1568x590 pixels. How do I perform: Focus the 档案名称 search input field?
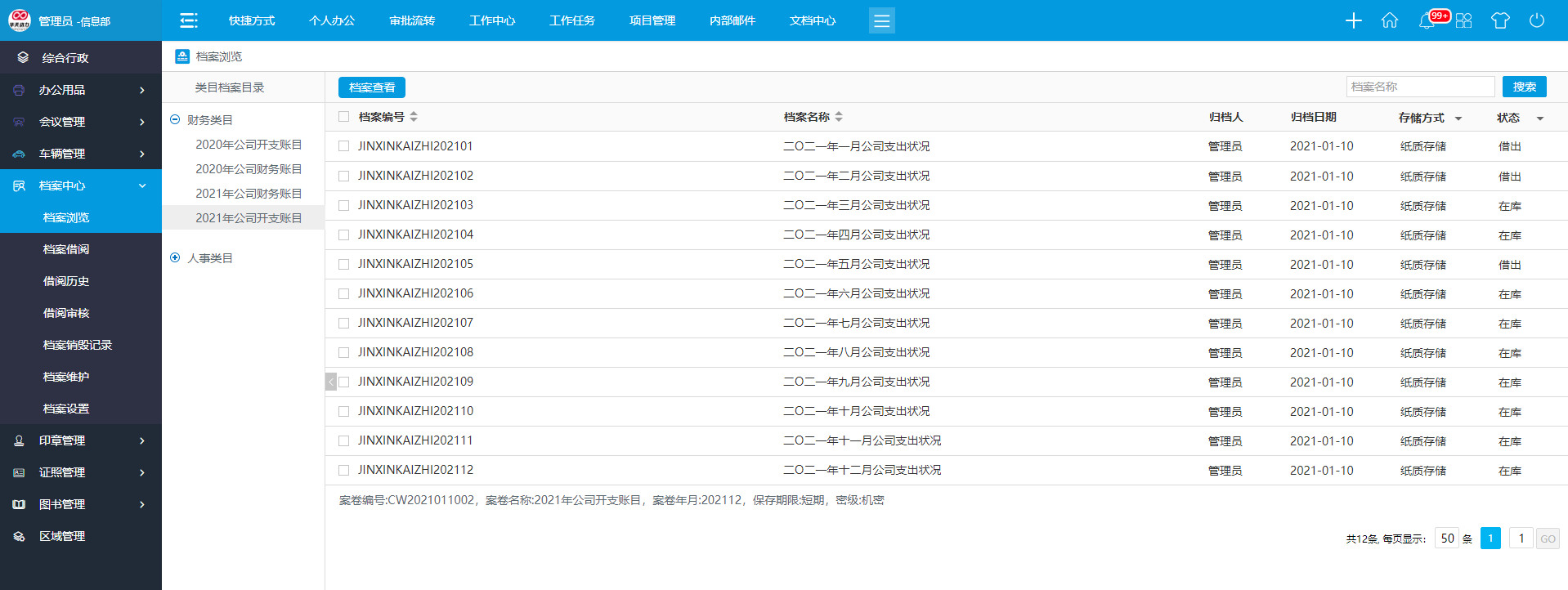pyautogui.click(x=1419, y=87)
